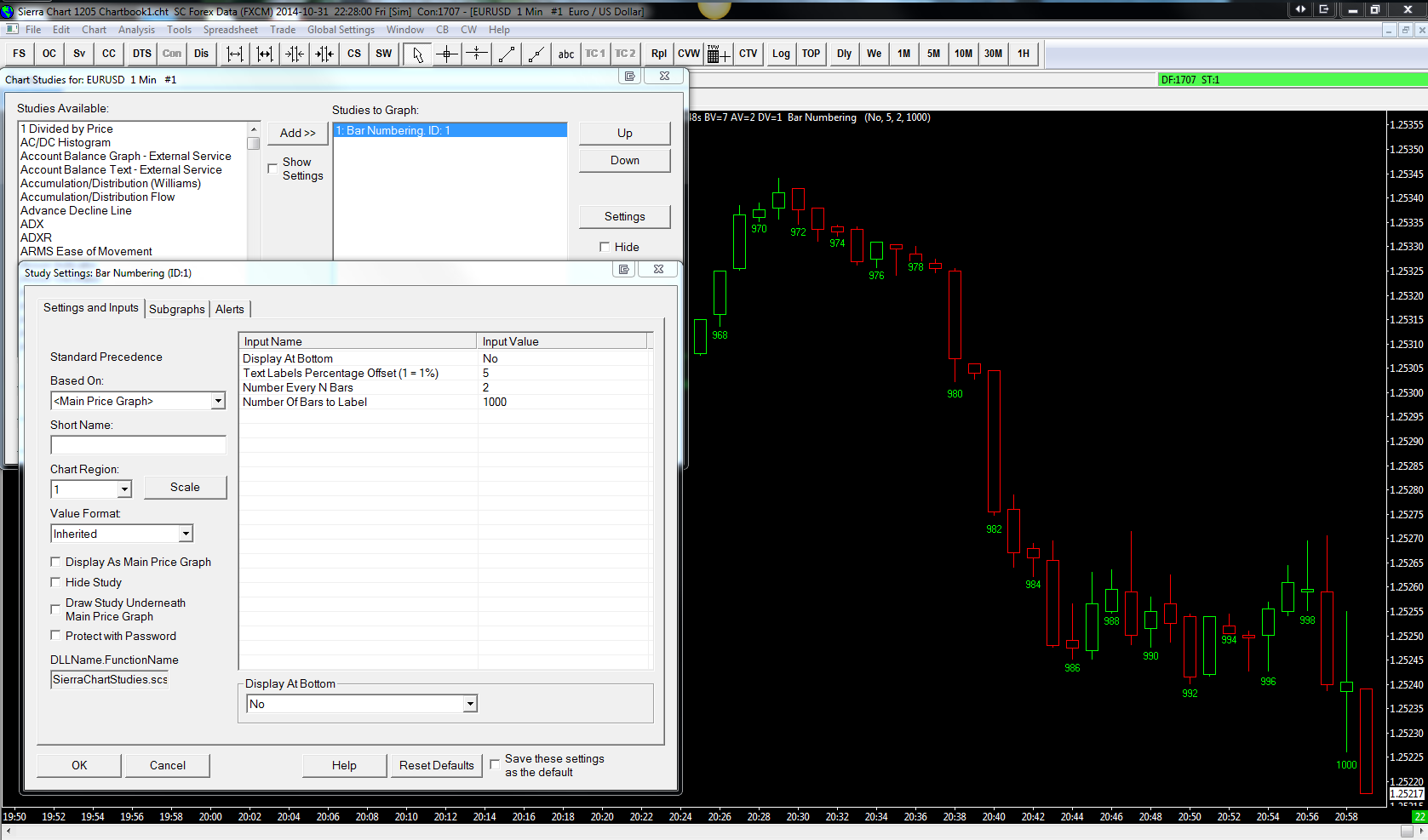Viewport: 1428px width, 840px height.
Task: Switch chart to 1H timeframe
Action: 1024,54
